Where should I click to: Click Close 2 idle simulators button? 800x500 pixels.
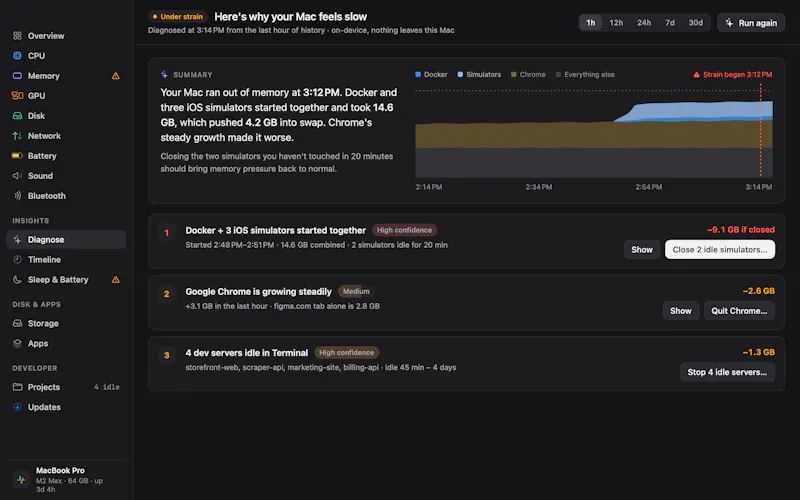click(x=719, y=249)
